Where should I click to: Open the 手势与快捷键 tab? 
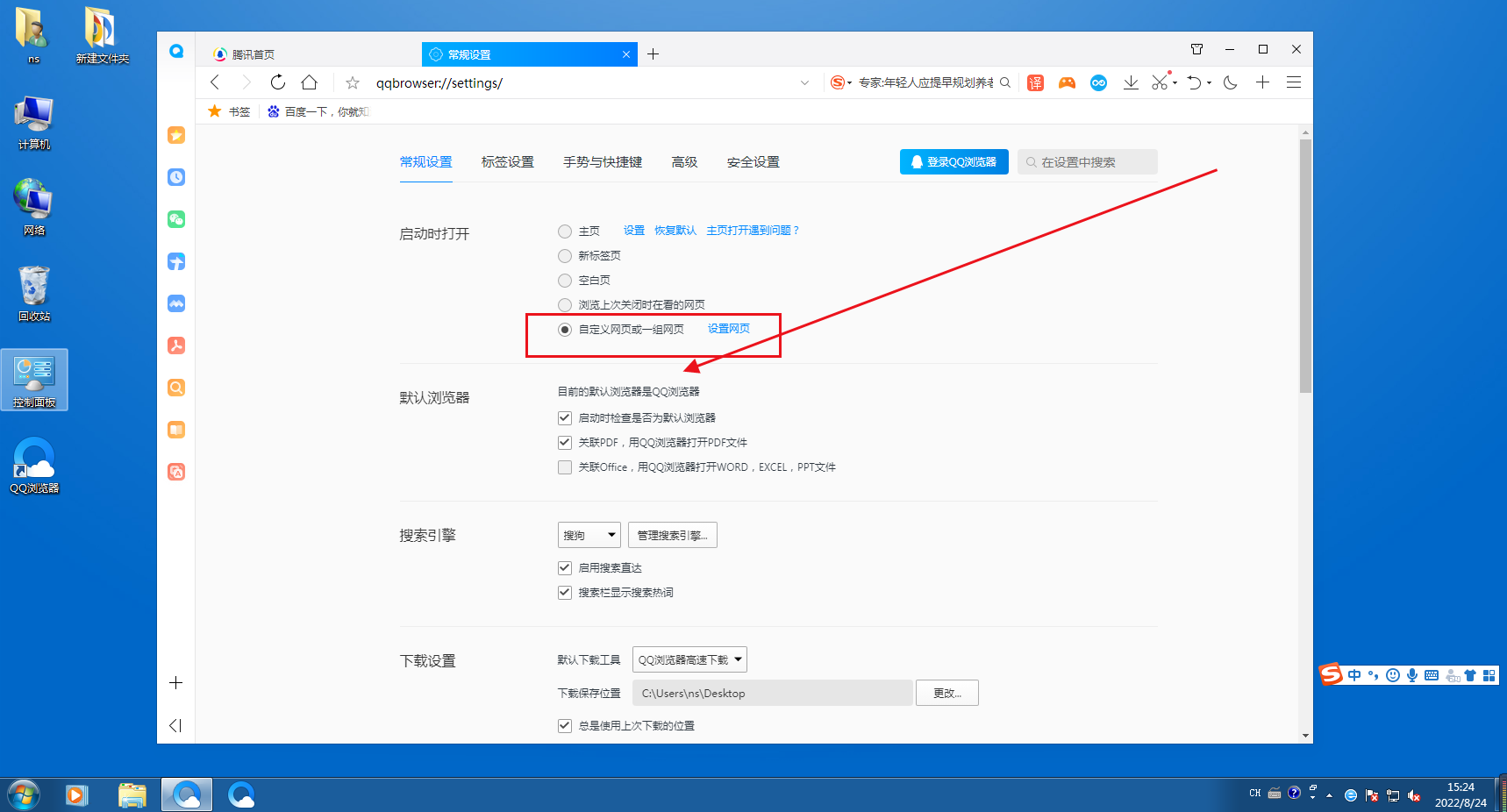603,162
